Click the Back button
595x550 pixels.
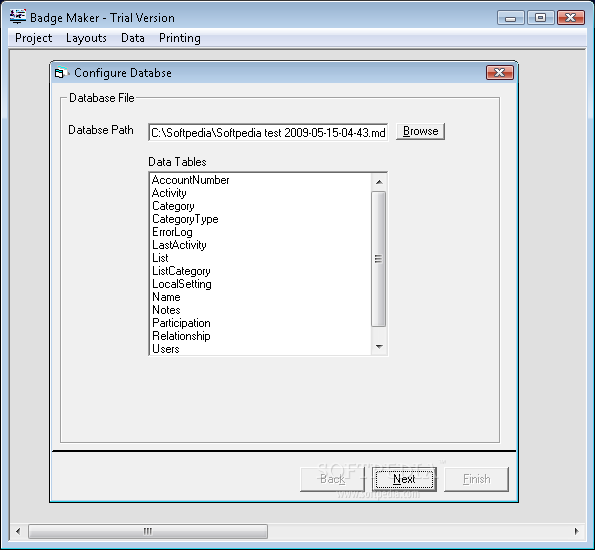pos(332,479)
